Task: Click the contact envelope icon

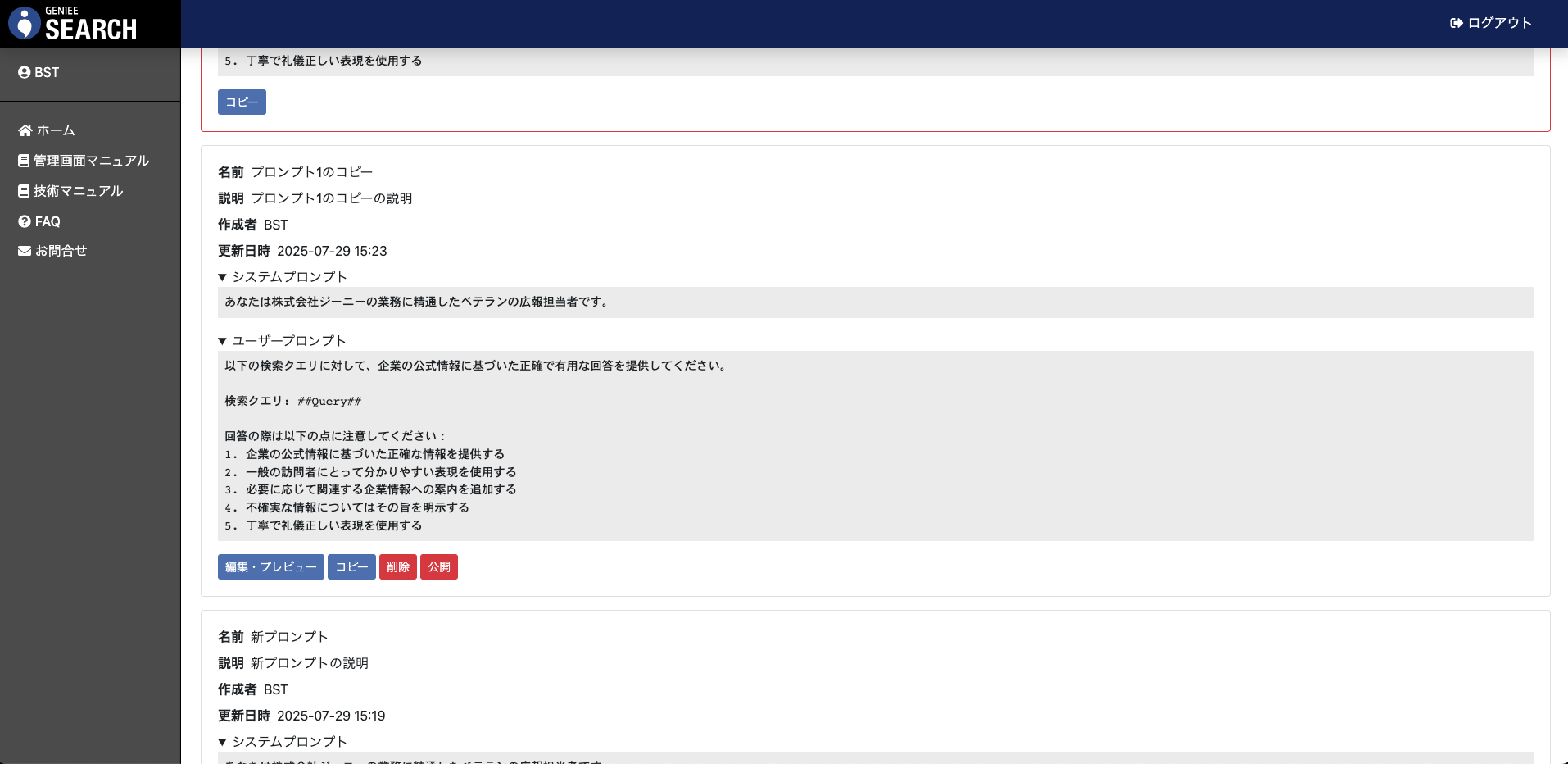Action: (x=25, y=251)
